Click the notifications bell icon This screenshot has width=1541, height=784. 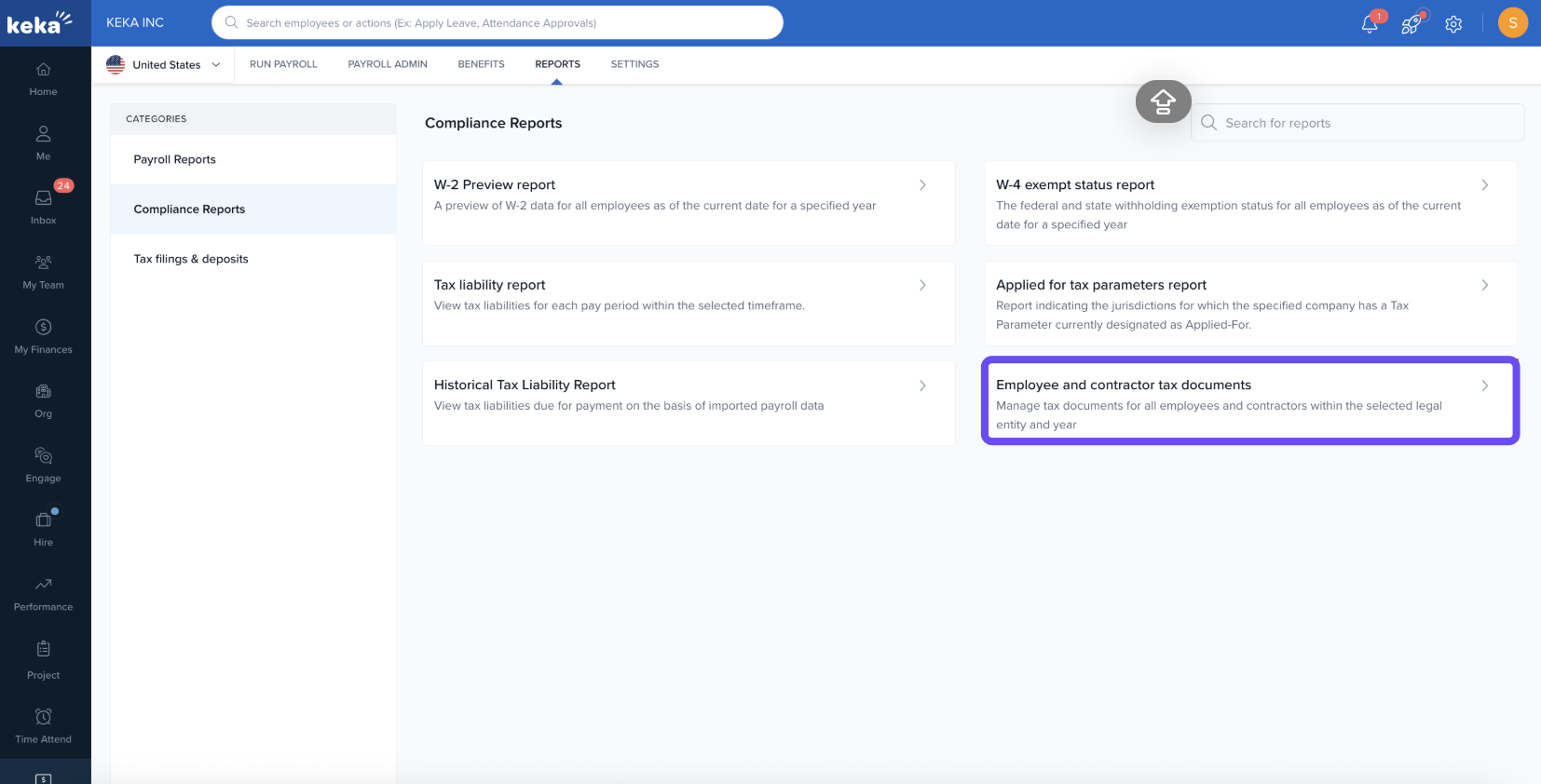click(x=1370, y=23)
